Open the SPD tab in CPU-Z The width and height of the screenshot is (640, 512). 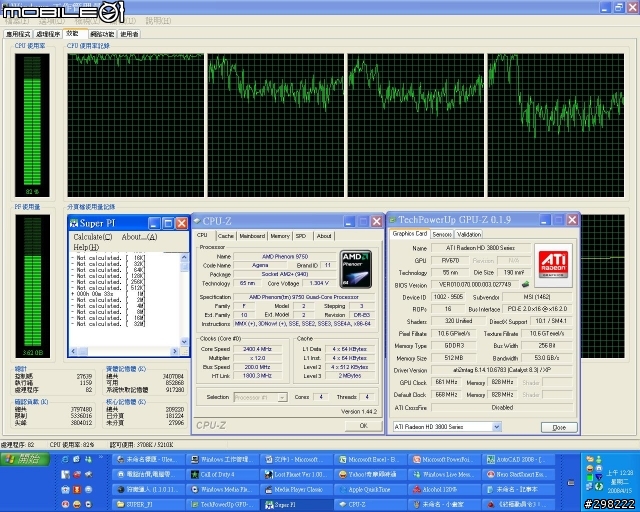tap(301, 236)
